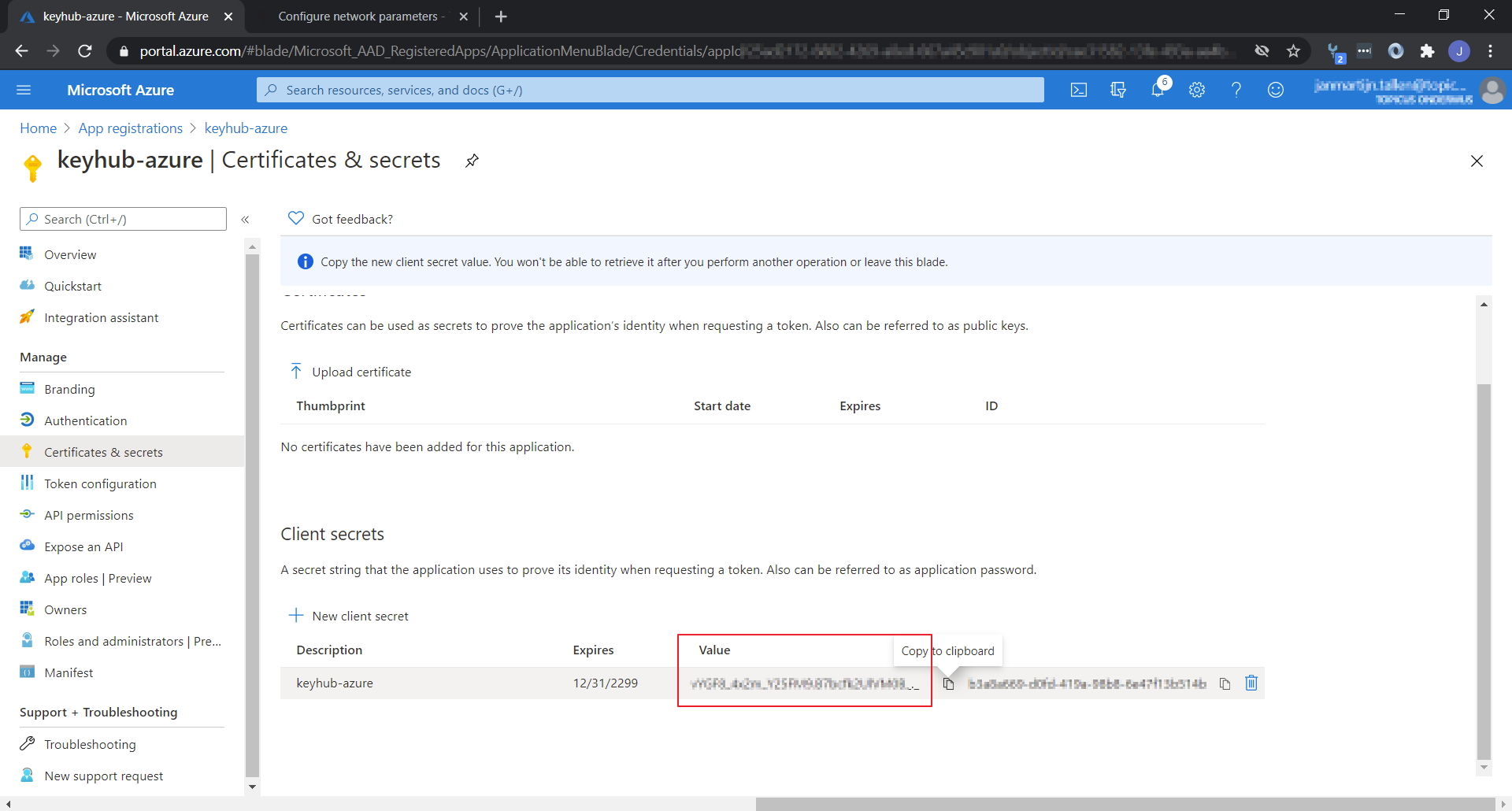Click the Start date column header
1512x811 pixels.
tap(722, 405)
